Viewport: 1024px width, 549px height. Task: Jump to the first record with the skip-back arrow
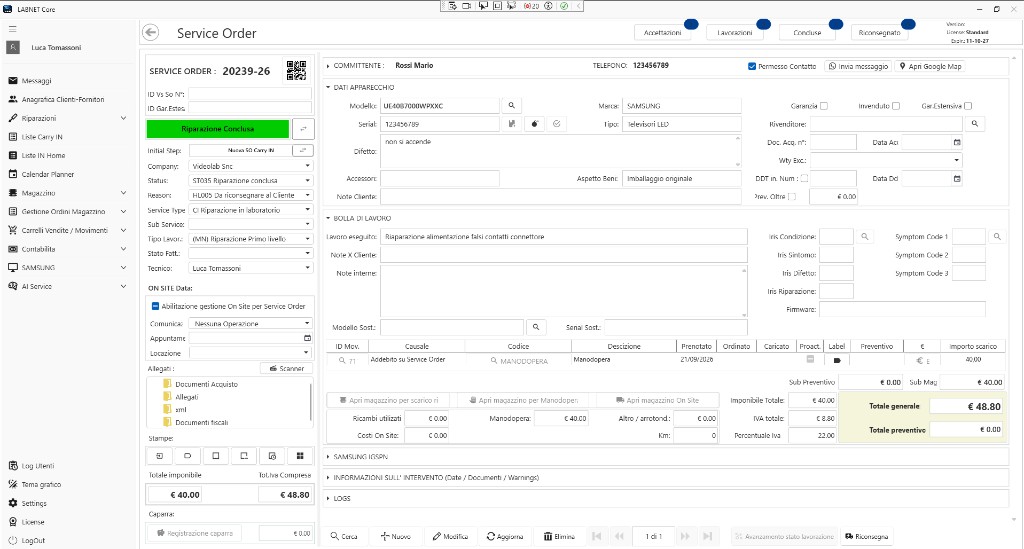point(596,536)
